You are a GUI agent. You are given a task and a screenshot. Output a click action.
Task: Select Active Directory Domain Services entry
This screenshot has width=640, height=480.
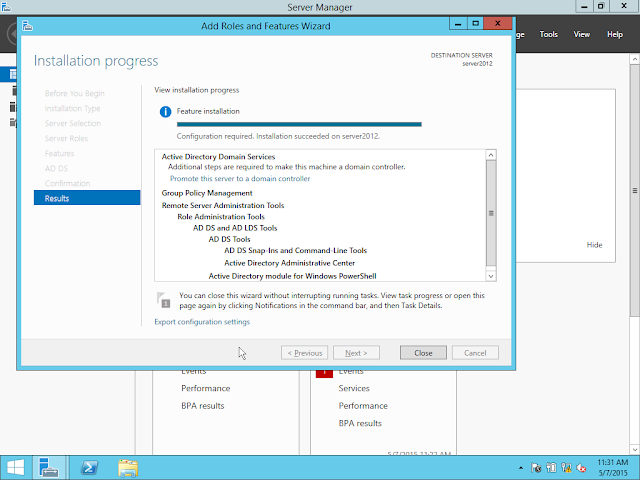[x=218, y=157]
